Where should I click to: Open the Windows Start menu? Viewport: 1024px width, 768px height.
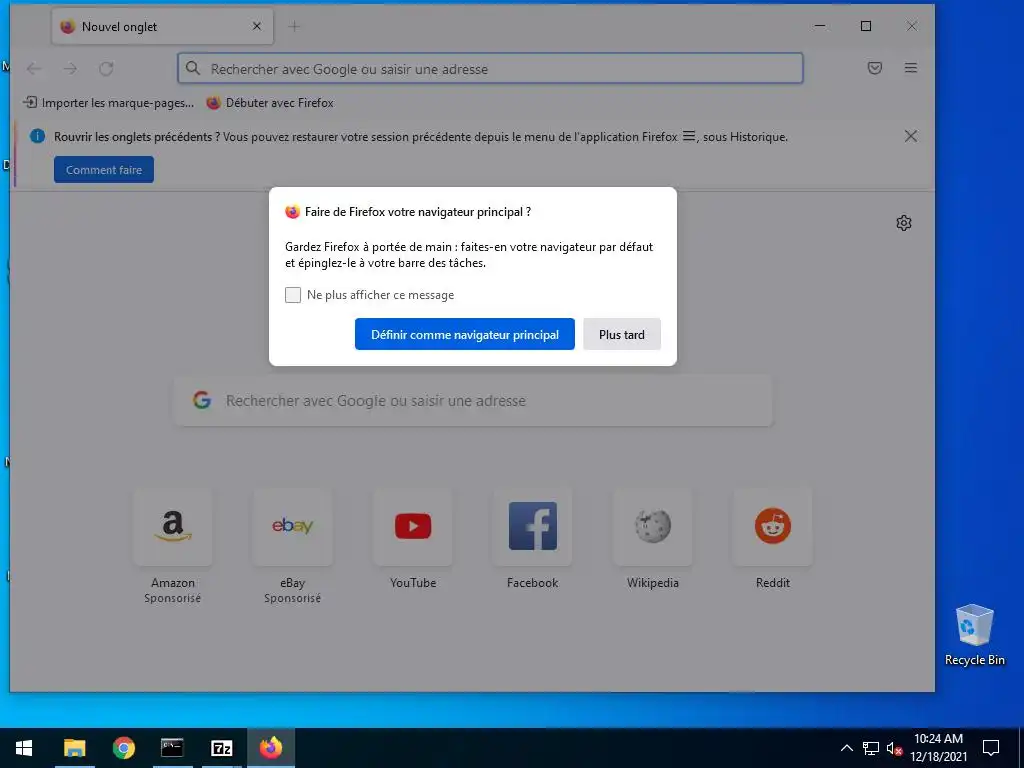pyautogui.click(x=24, y=748)
